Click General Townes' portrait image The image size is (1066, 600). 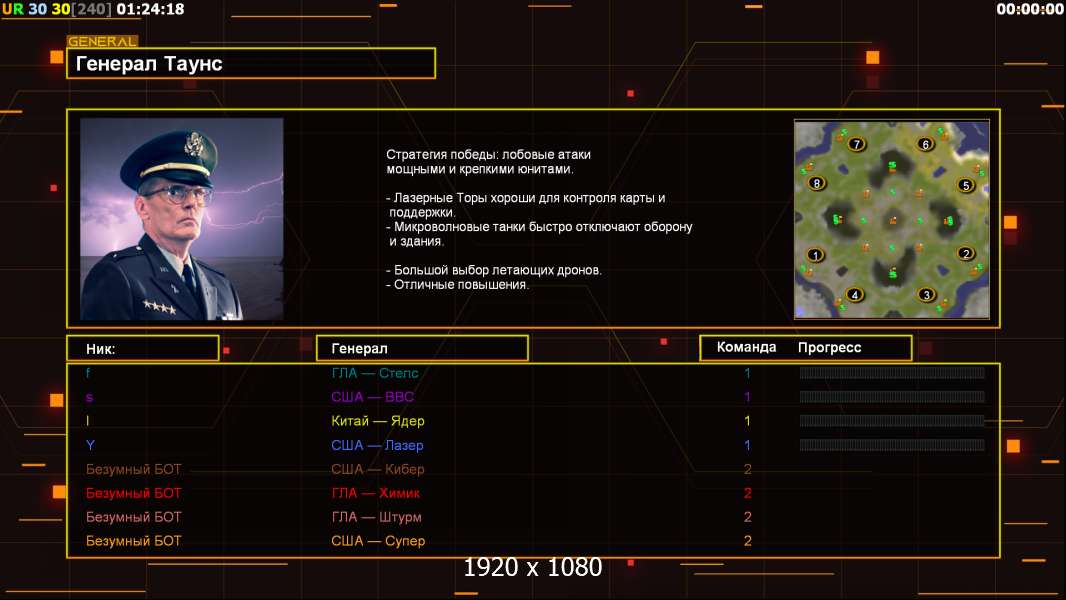pos(182,219)
